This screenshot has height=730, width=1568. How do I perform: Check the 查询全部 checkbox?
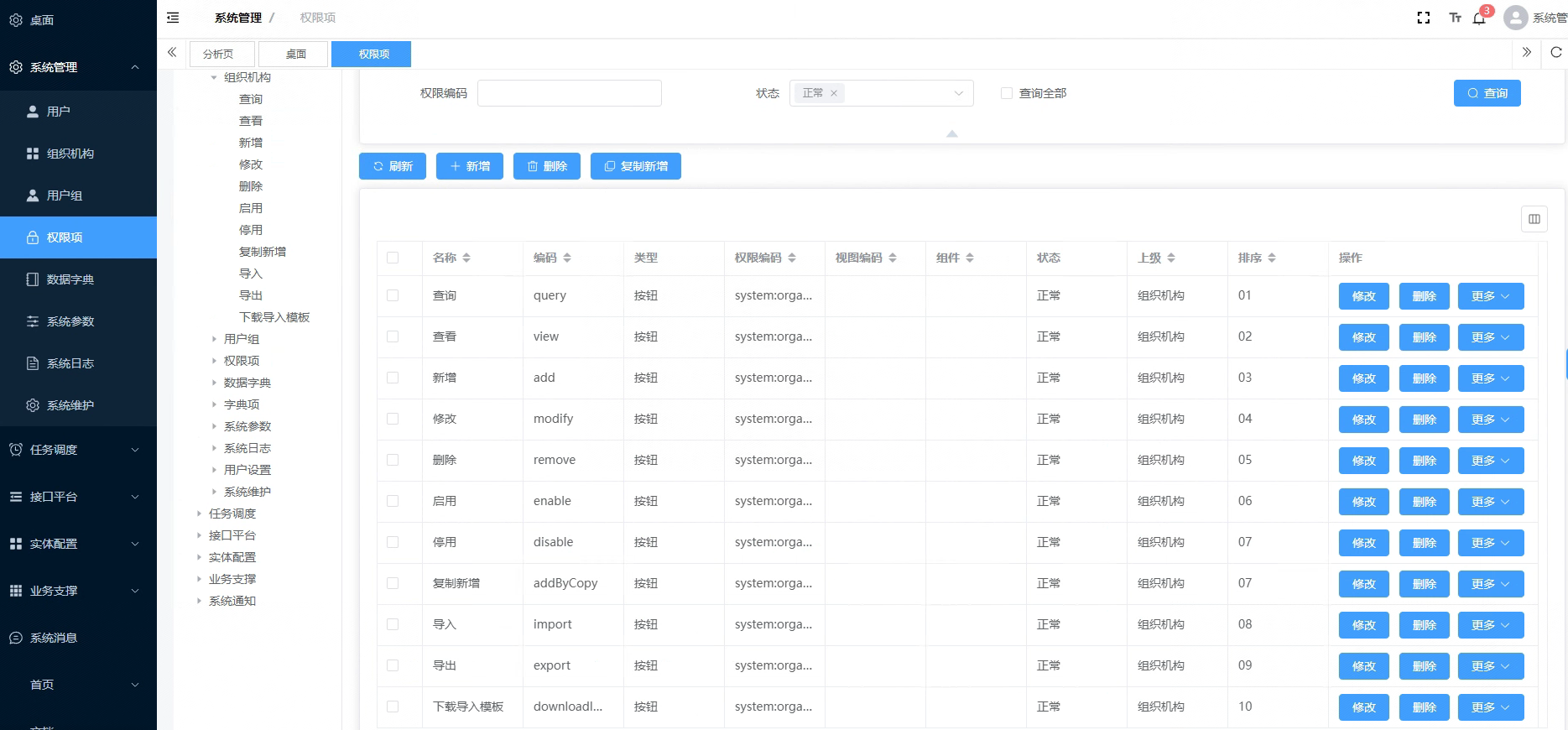coord(1007,93)
